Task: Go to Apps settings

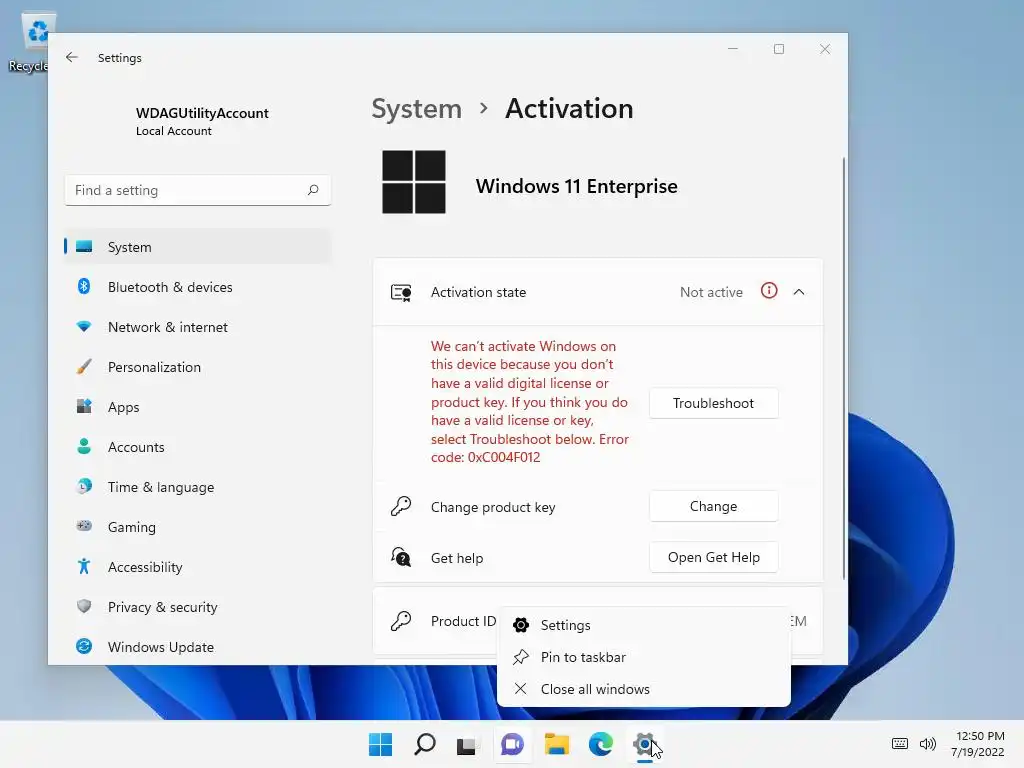Action: [x=197, y=407]
